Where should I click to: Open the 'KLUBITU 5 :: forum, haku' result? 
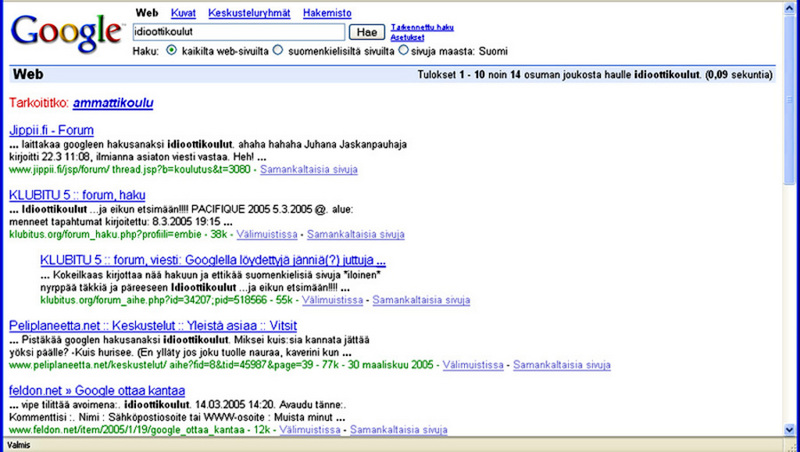point(77,195)
